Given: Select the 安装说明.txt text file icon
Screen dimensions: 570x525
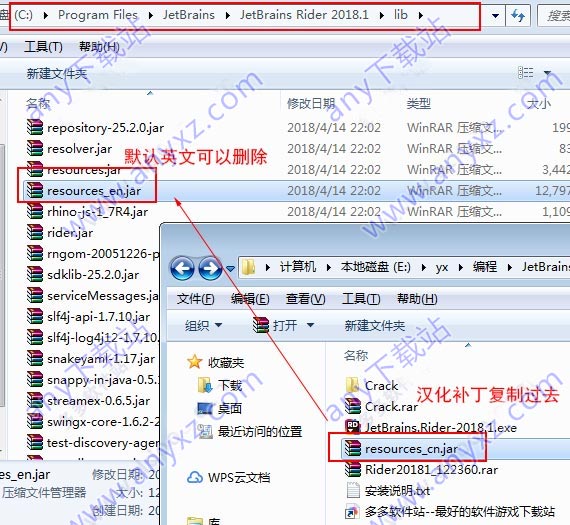Looking at the screenshot, I should [x=353, y=490].
